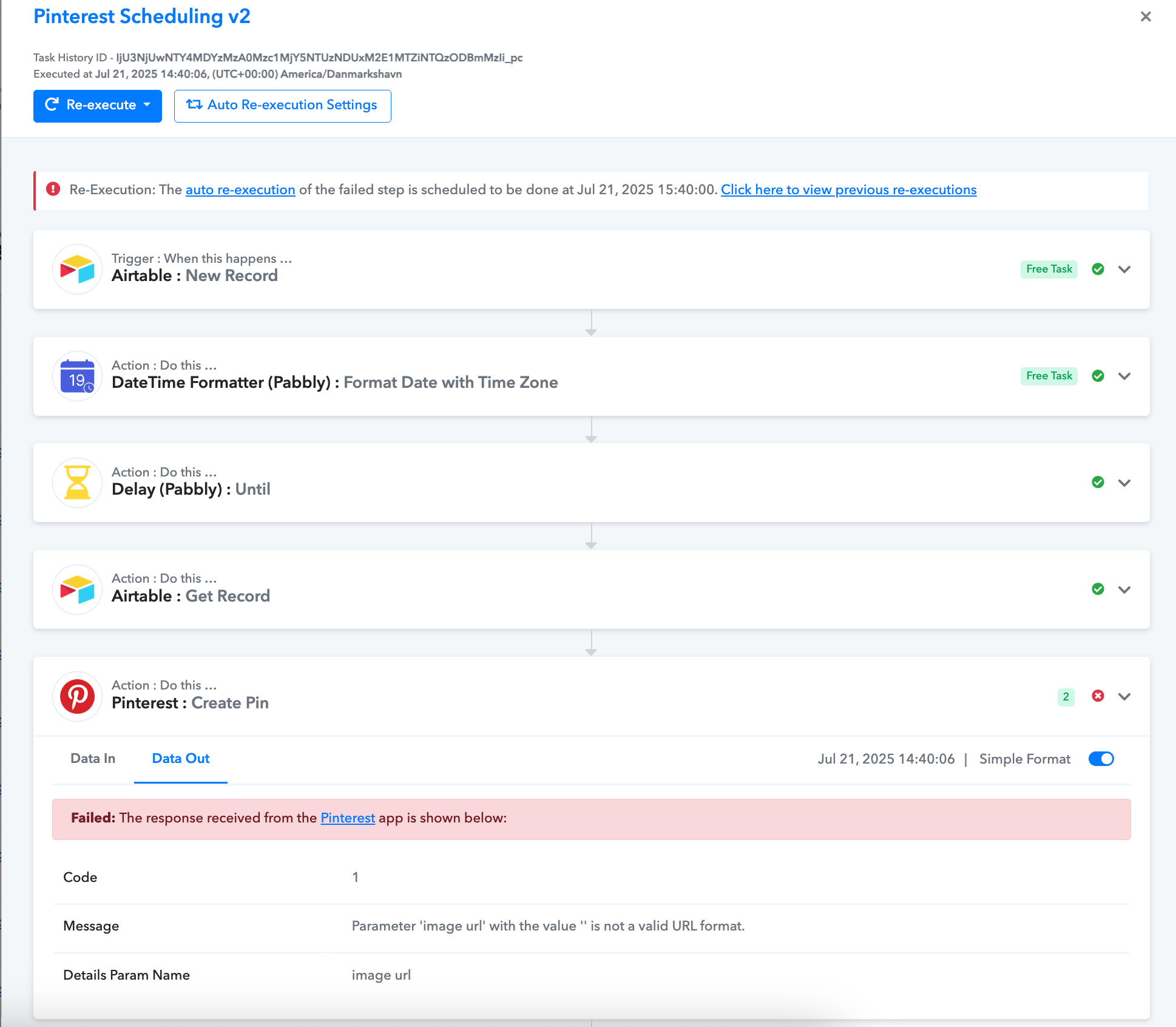1176x1027 pixels.
Task: Click the error Message value text
Action: coord(549,926)
